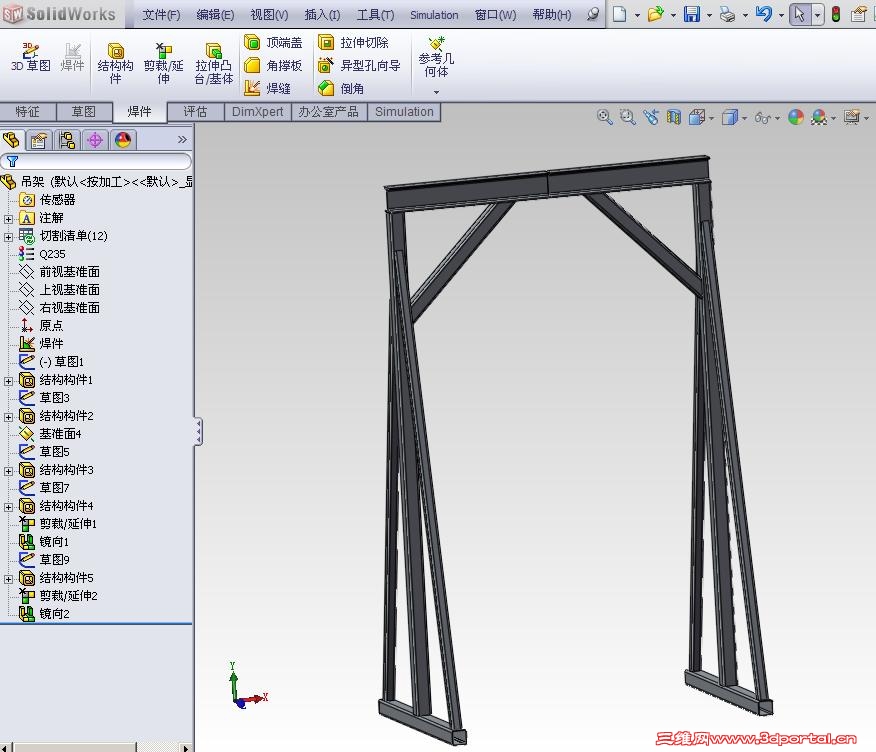This screenshot has width=876, height=752.
Task: Click the Print icon
Action: click(727, 14)
